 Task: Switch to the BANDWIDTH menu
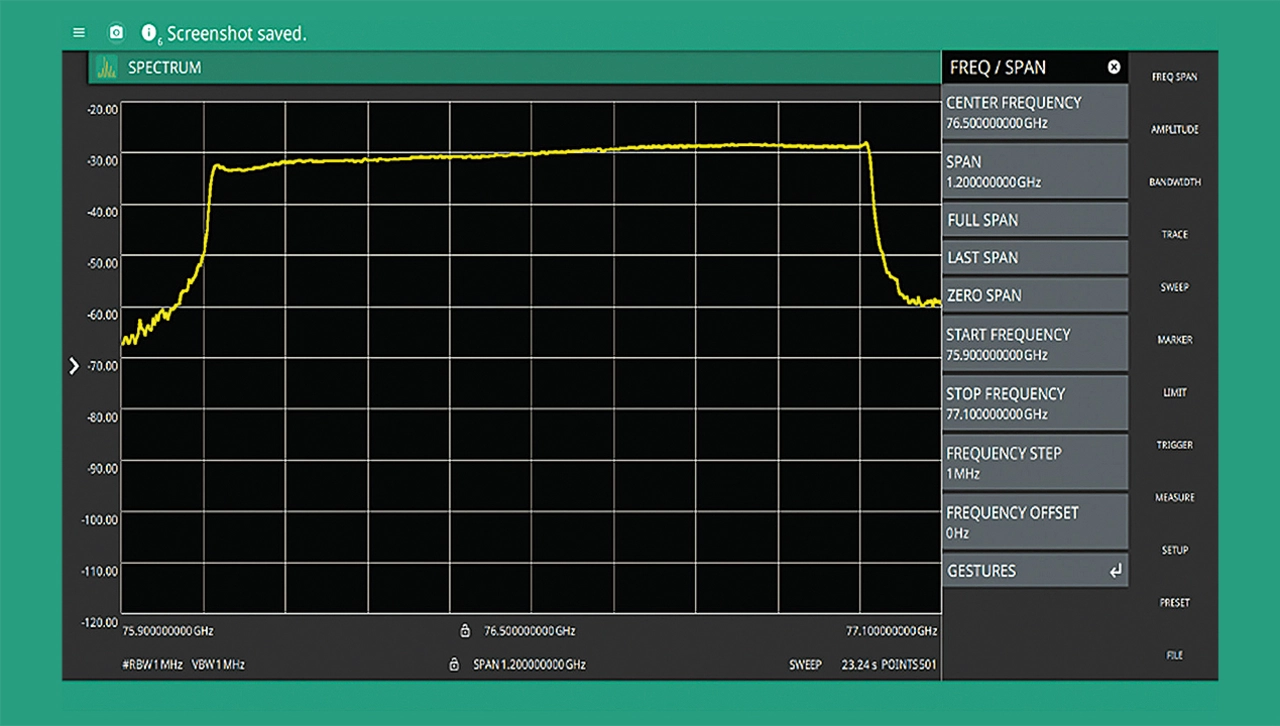1174,182
